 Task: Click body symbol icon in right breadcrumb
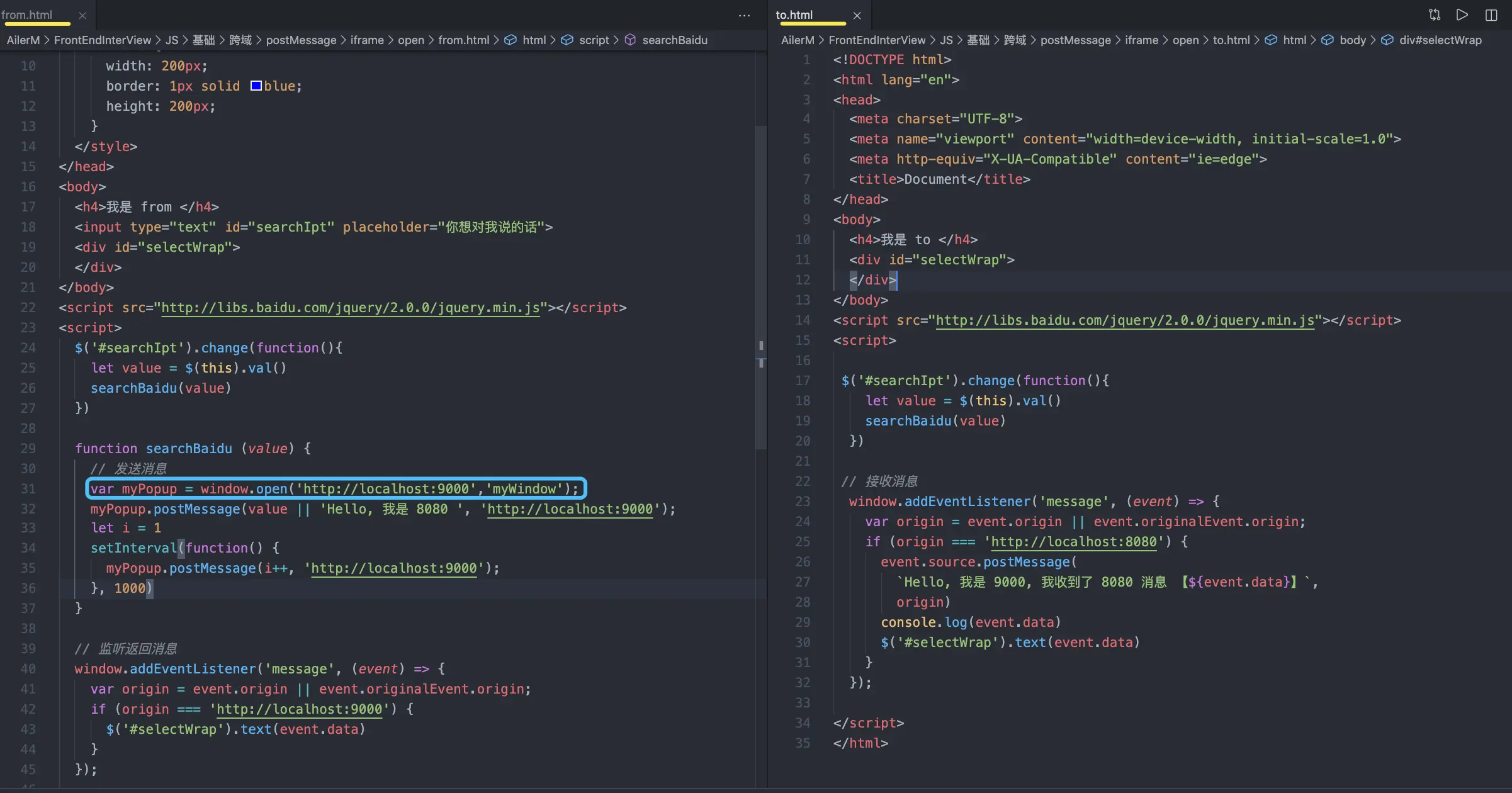pos(1327,40)
